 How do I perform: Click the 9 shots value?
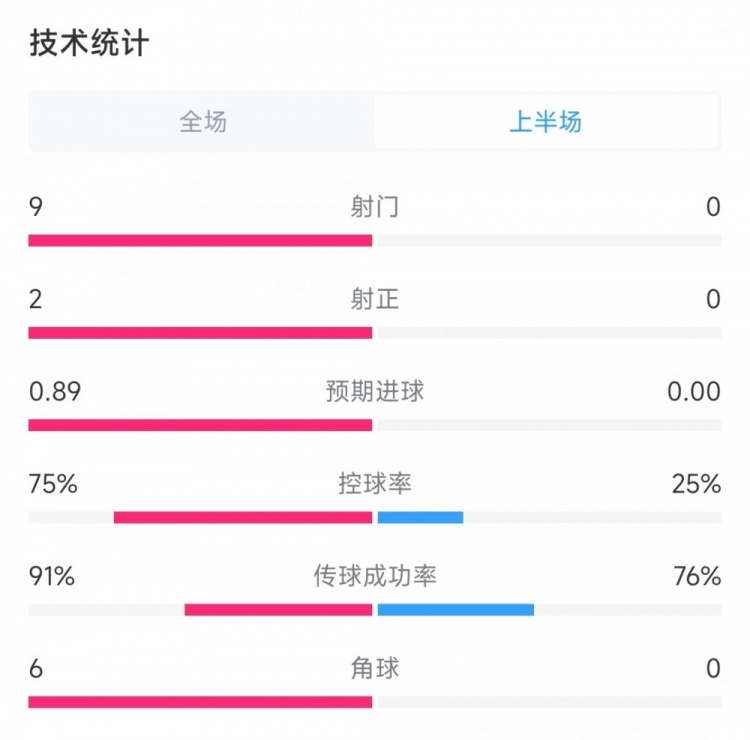pos(36,207)
